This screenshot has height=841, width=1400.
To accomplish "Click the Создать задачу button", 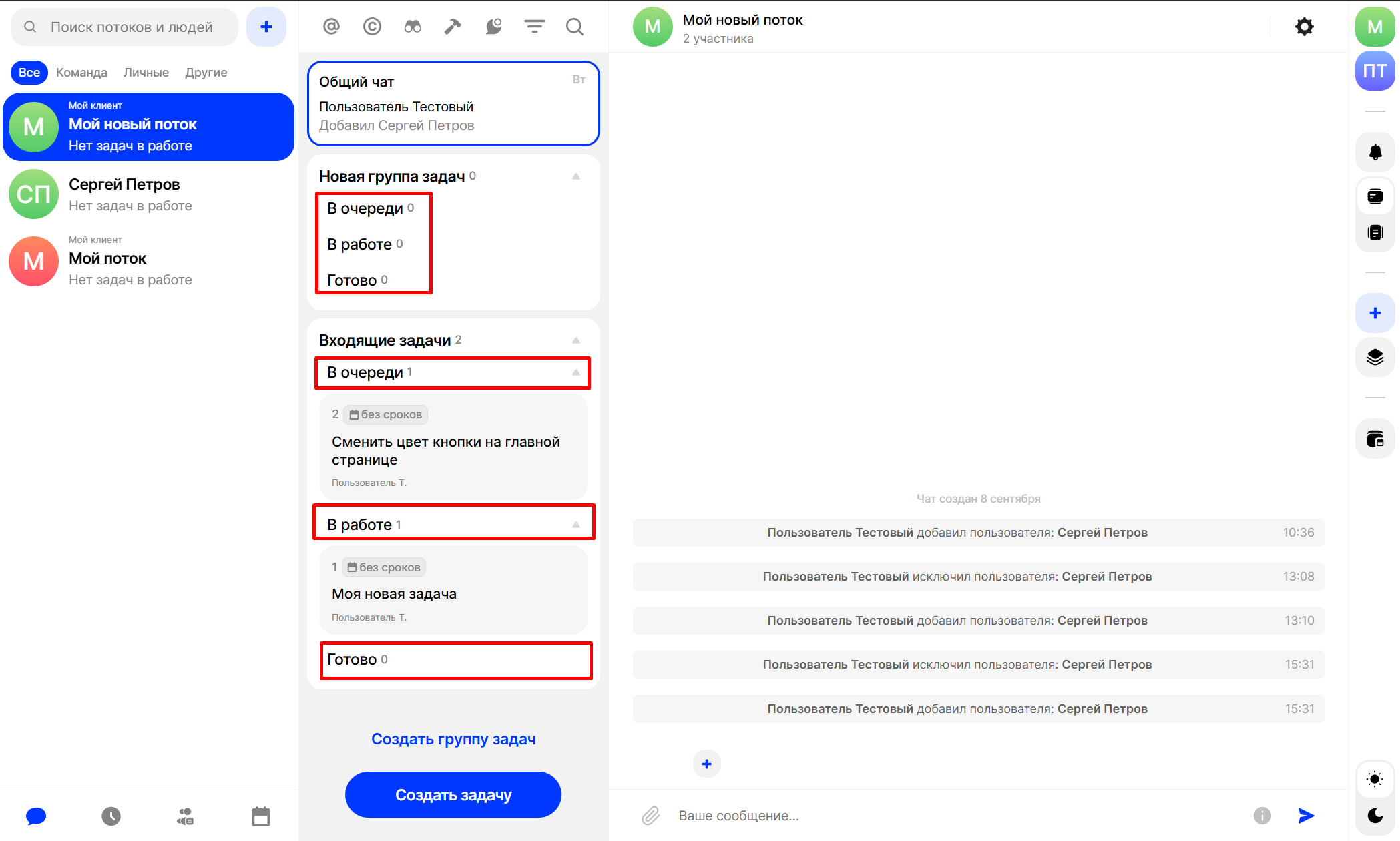I will point(453,794).
